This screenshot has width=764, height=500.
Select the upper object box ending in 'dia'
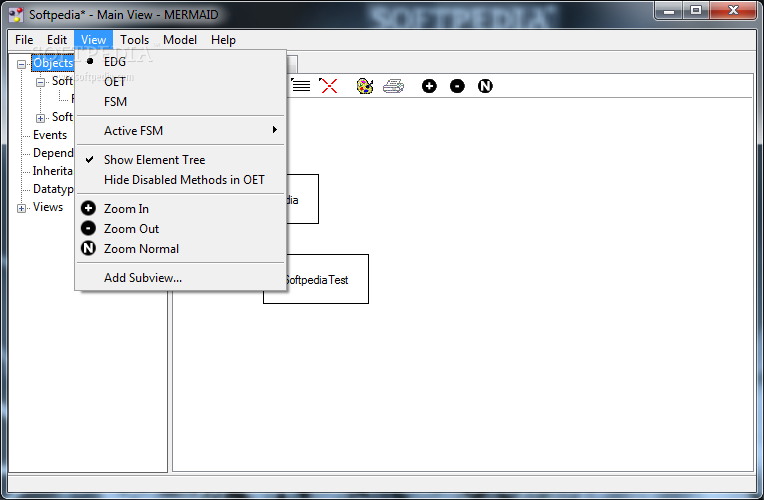[x=302, y=199]
